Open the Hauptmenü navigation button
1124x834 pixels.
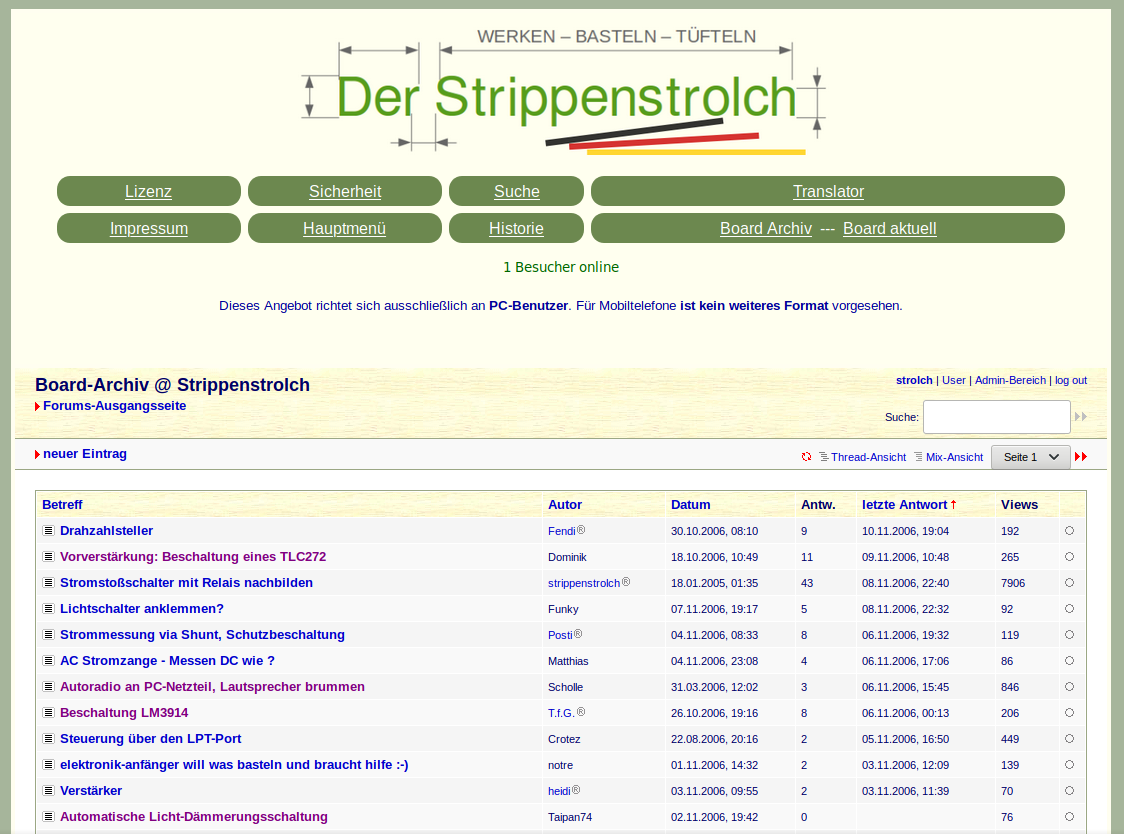pos(344,228)
